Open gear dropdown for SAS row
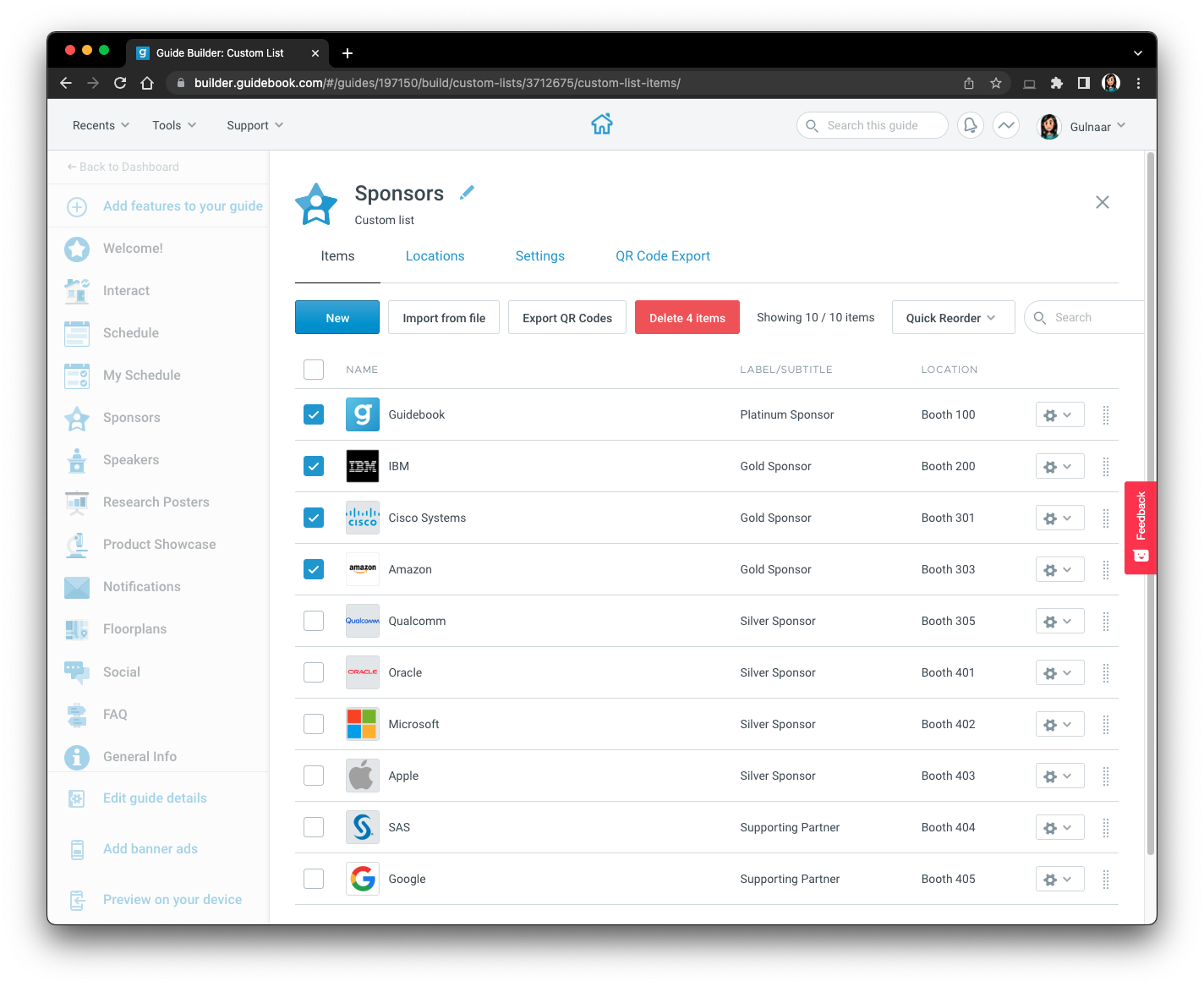Viewport: 1204px width, 987px height. (x=1059, y=828)
